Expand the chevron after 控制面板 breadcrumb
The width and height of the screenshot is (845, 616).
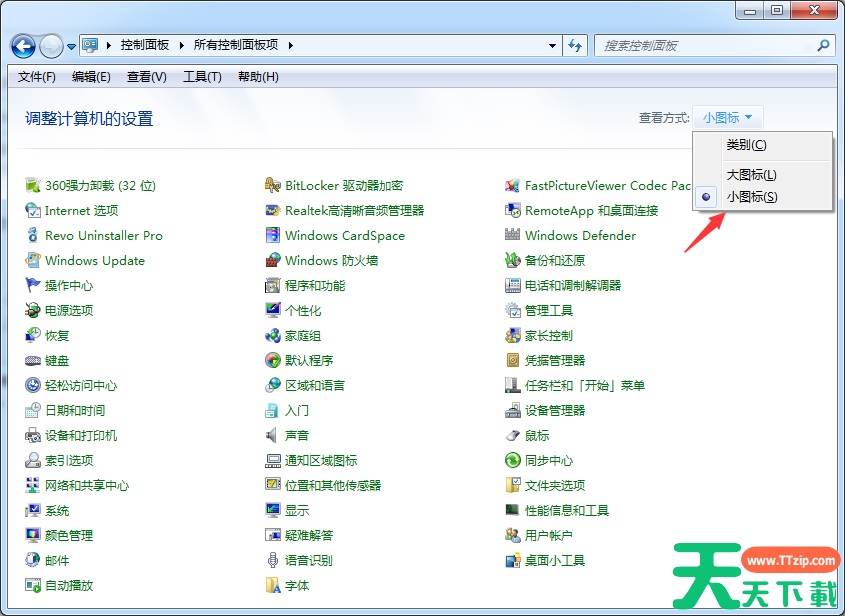(181, 45)
